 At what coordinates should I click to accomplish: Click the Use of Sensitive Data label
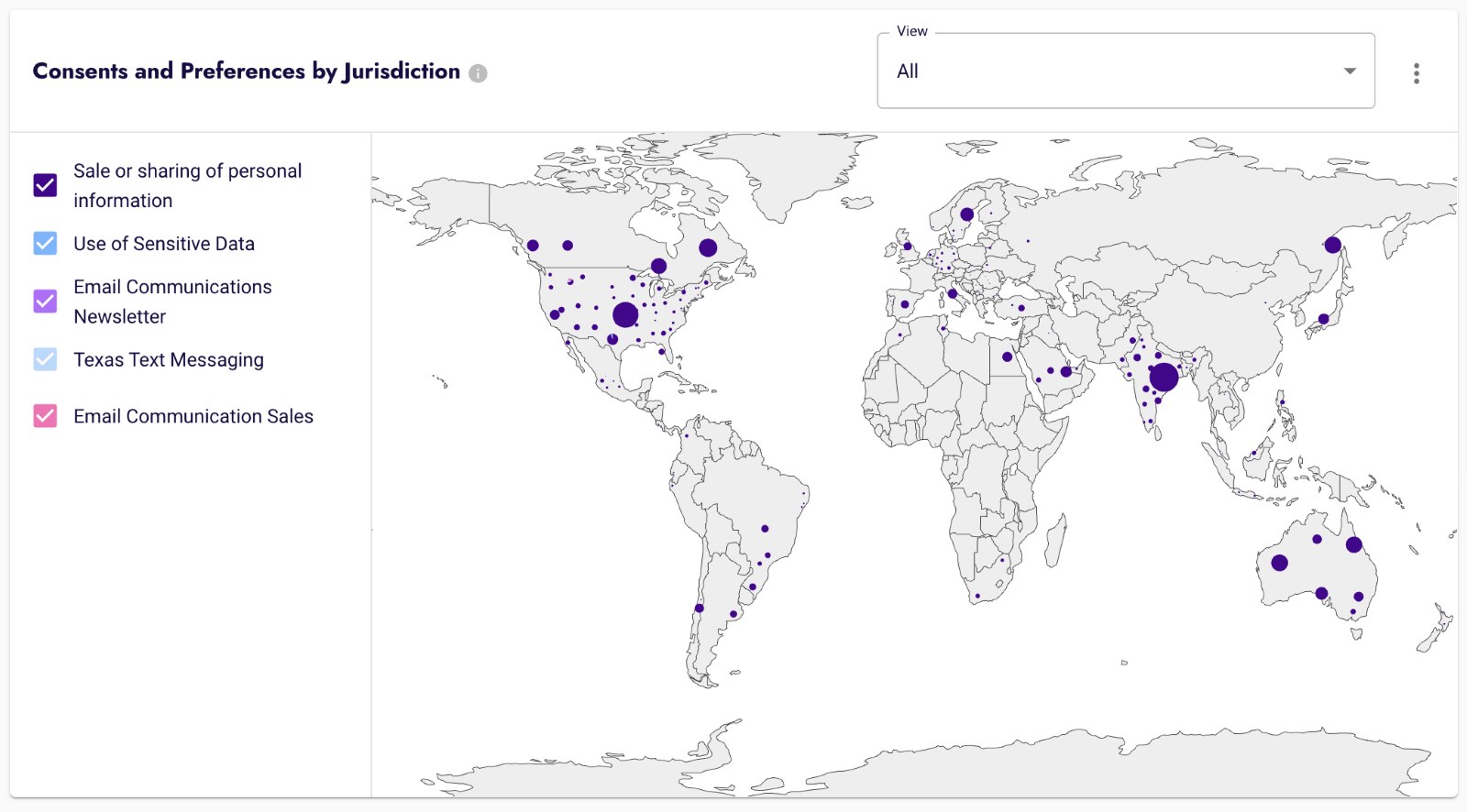pyautogui.click(x=164, y=244)
